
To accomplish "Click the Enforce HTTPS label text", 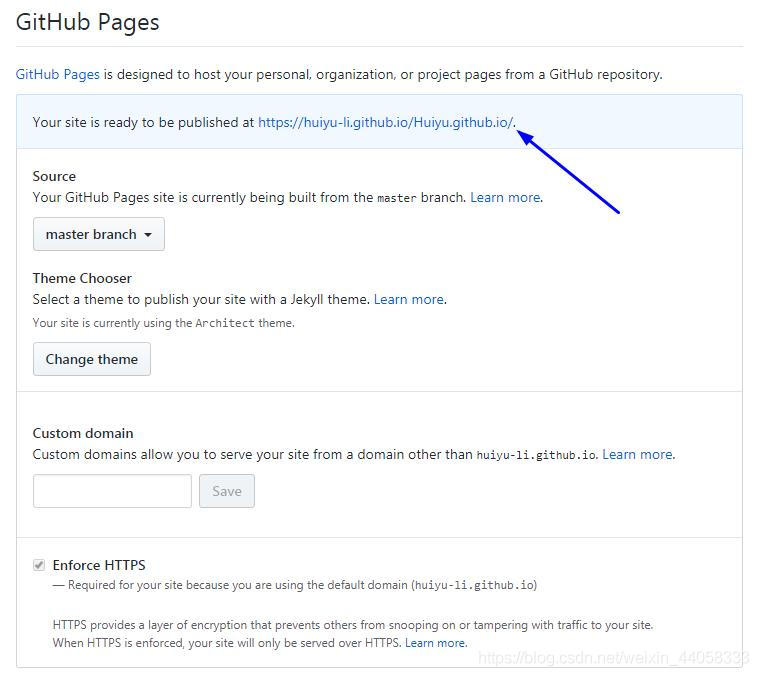I will click(x=99, y=565).
